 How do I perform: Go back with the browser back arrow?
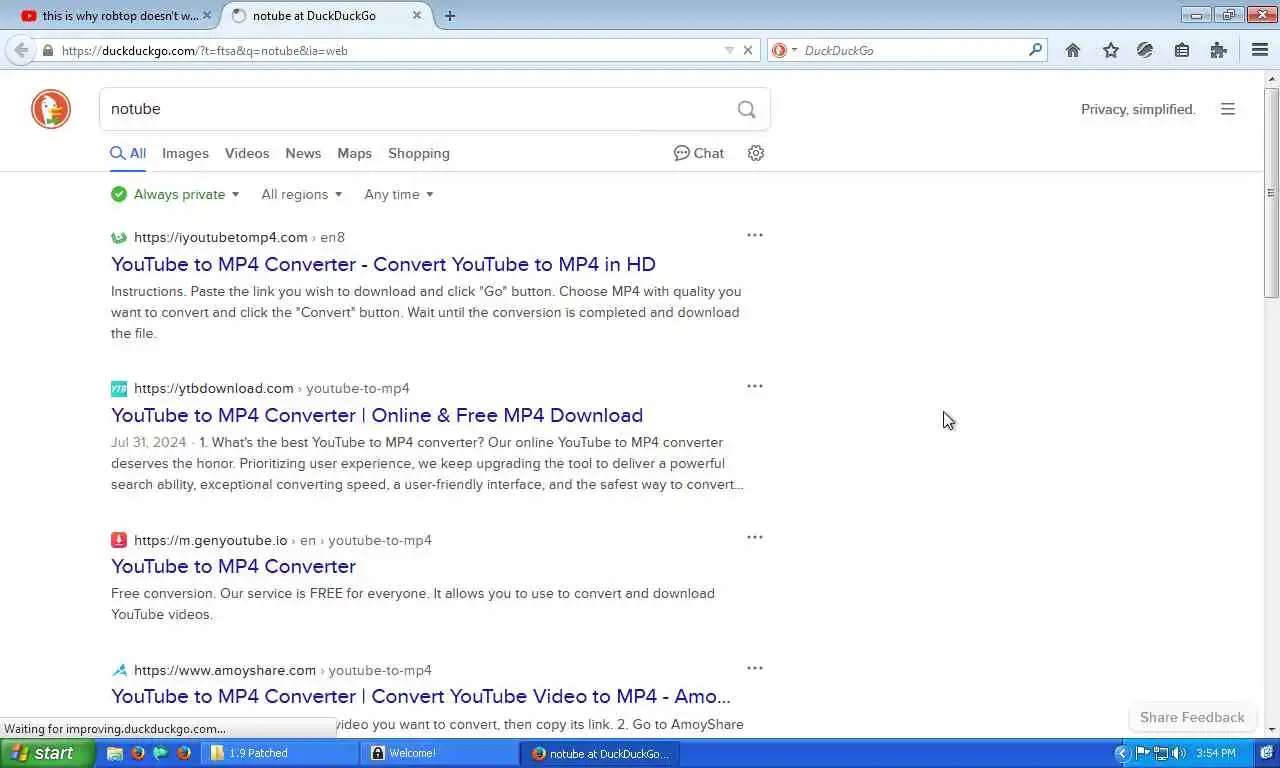[21, 50]
